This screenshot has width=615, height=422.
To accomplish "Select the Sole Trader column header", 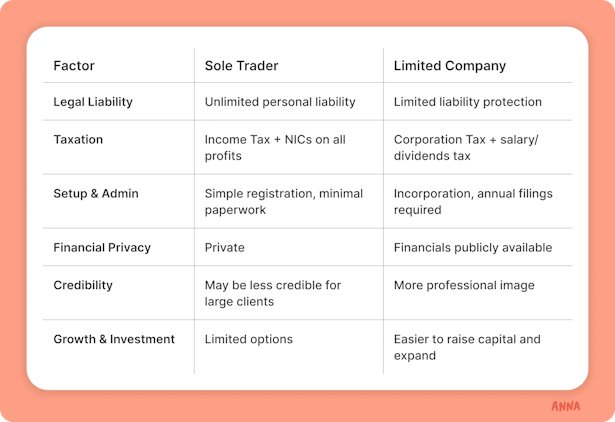I will coord(242,65).
